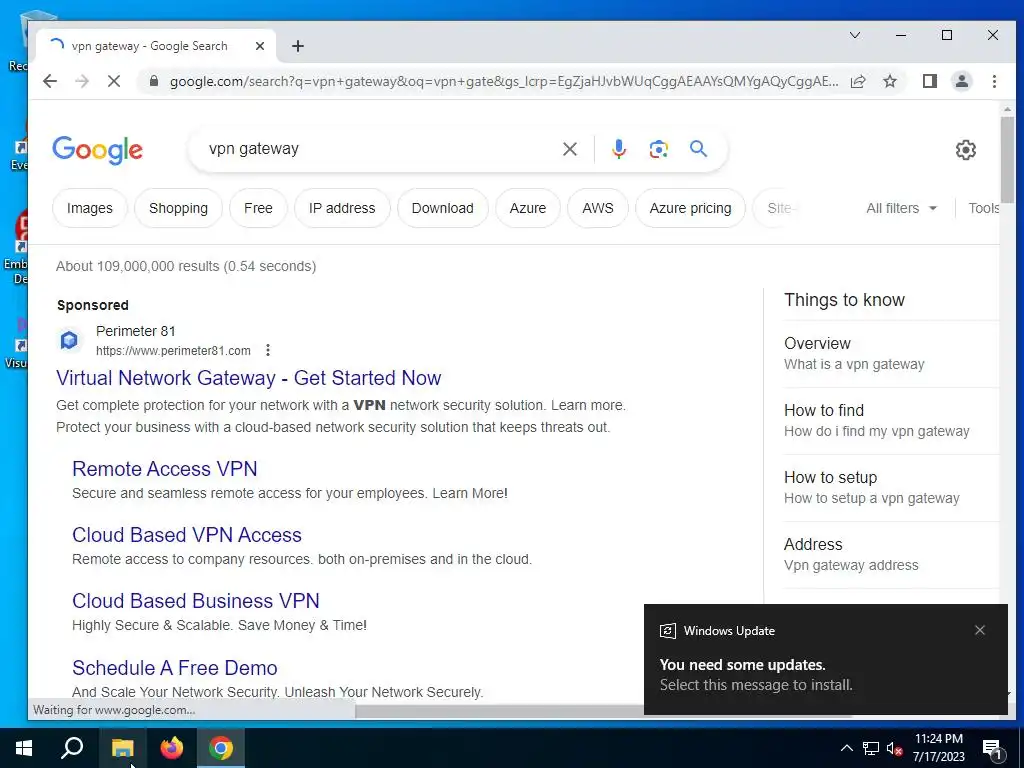Go to Google home via logo
Screen dimensions: 1024x768
pos(97,150)
